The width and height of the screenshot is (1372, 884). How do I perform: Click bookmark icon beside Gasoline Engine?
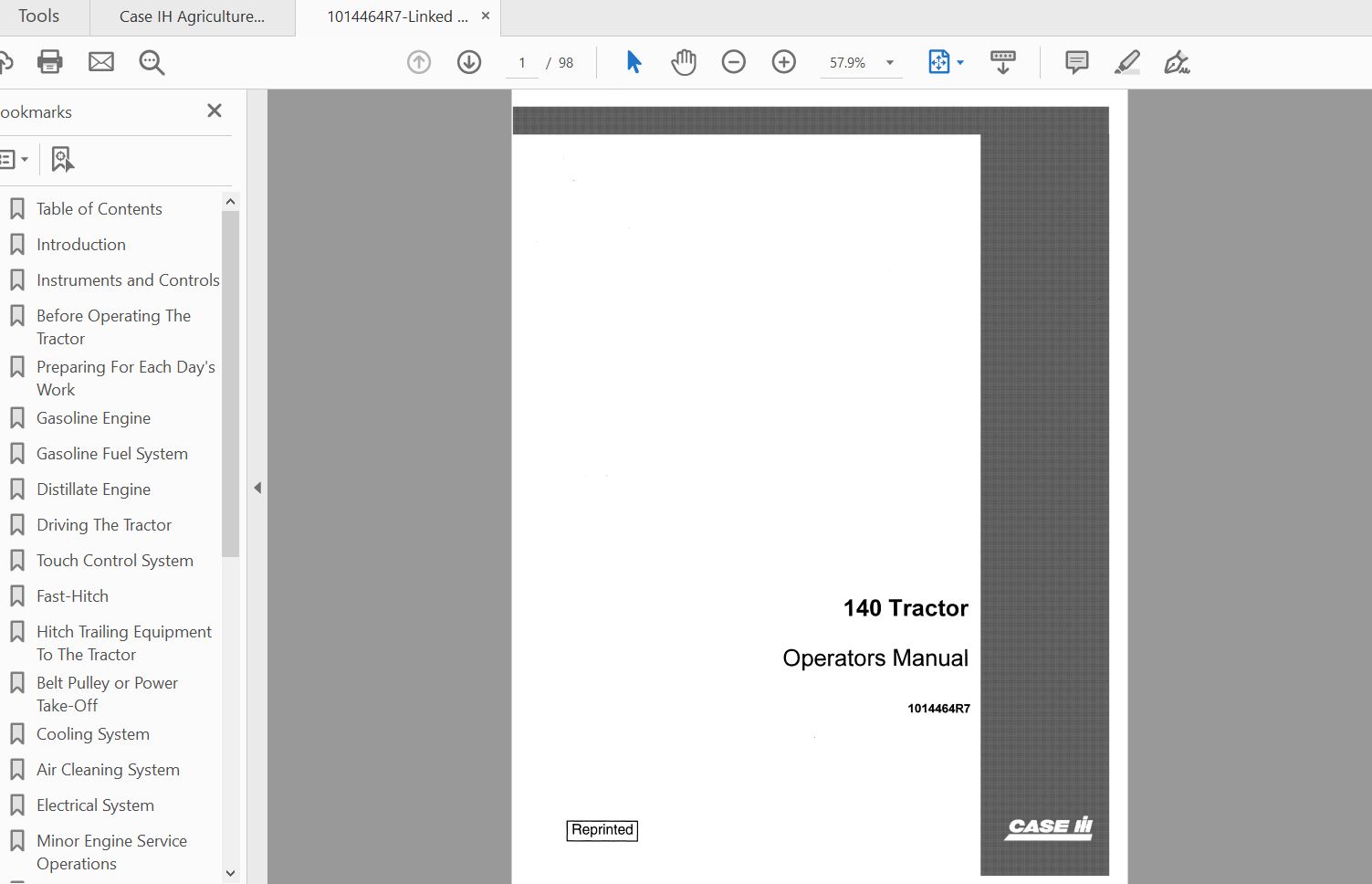pyautogui.click(x=17, y=418)
